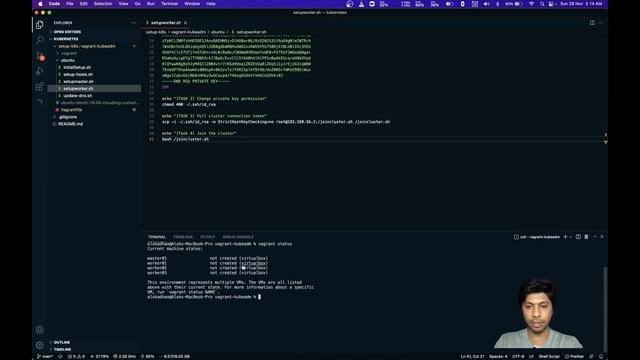Open macOS Spotlight search icon
The height and width of the screenshot is (360, 640).
pos(542,4)
